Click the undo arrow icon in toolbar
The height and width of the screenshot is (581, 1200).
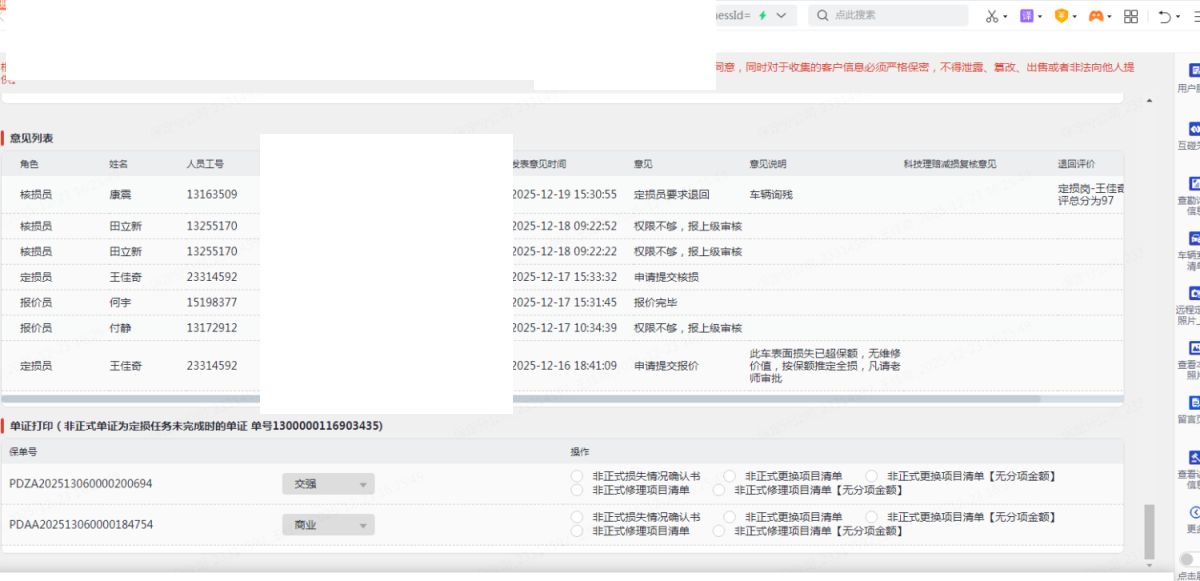(x=1164, y=16)
